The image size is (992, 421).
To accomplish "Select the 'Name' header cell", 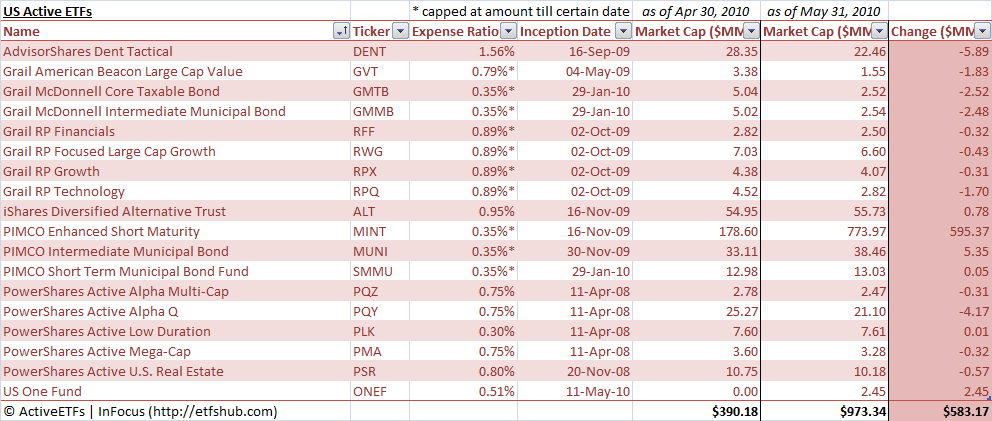I will coord(175,31).
